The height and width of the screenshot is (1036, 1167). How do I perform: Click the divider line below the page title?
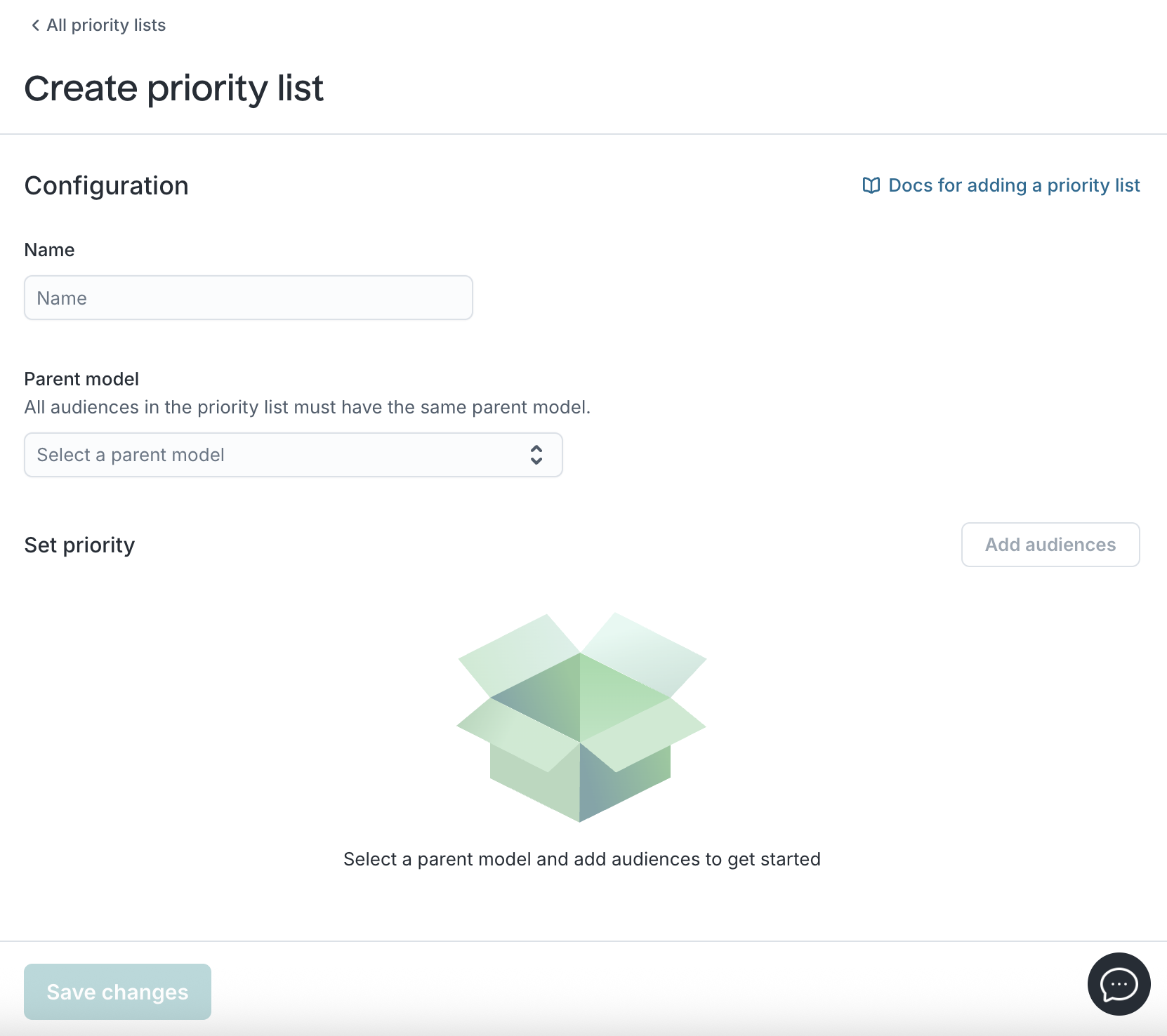click(x=583, y=133)
